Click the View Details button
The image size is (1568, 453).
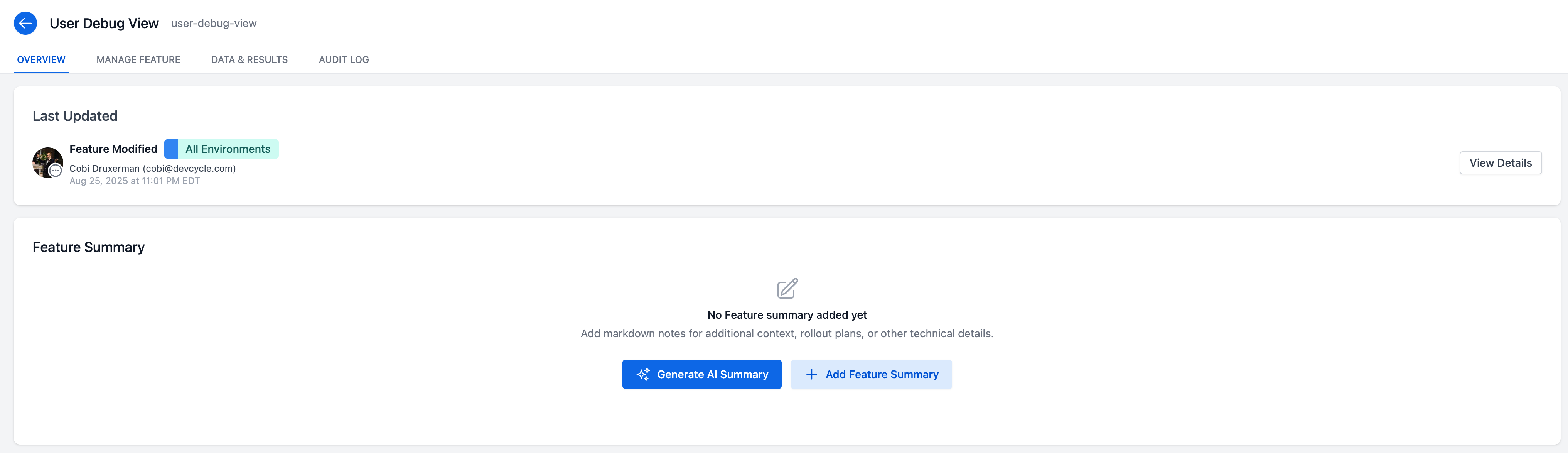coord(1500,162)
